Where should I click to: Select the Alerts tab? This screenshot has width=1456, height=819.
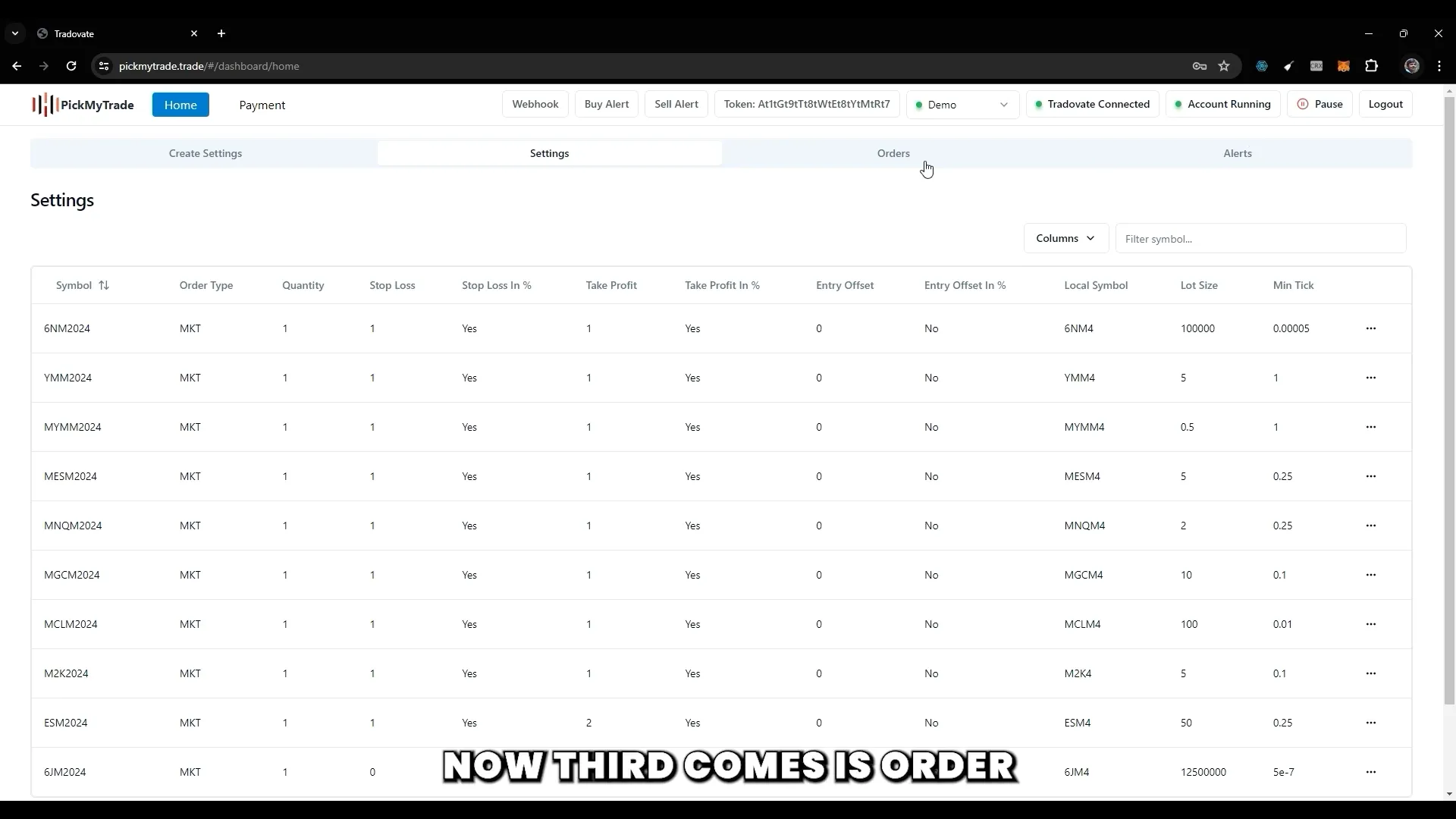click(x=1238, y=153)
